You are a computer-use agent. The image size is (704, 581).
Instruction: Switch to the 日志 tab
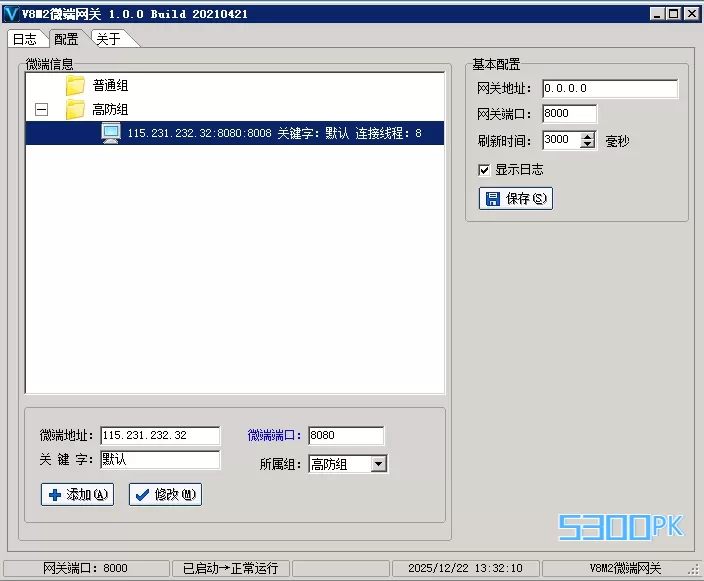point(24,39)
